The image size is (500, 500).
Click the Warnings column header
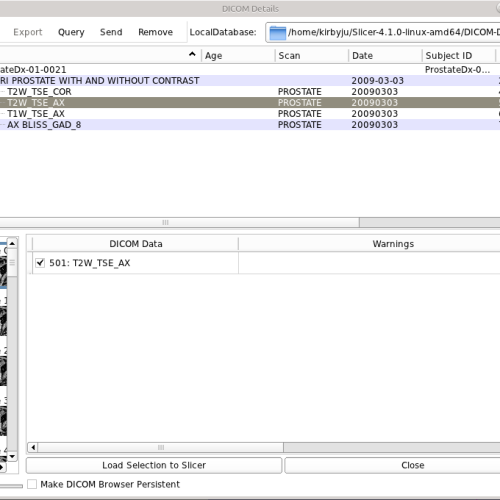[x=393, y=244]
